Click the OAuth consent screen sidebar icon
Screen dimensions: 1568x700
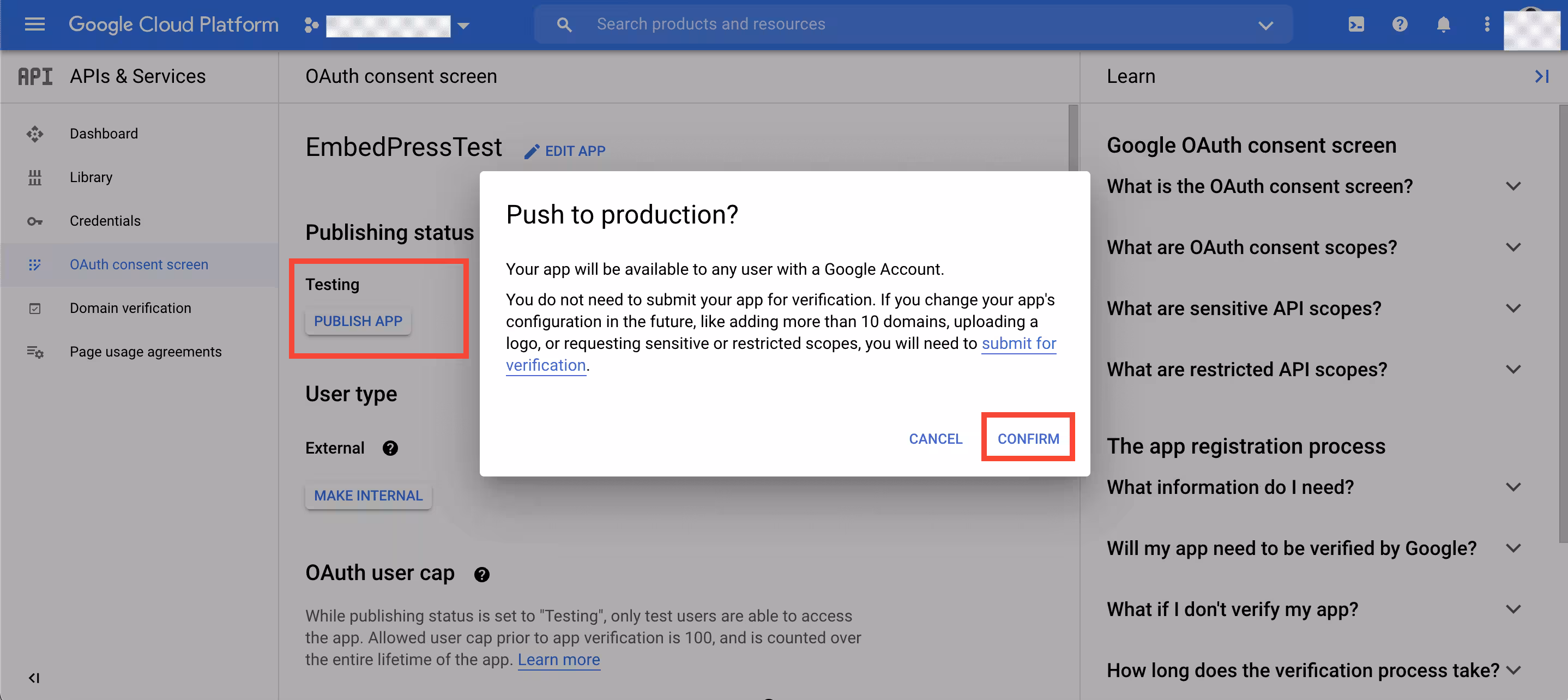click(x=35, y=265)
